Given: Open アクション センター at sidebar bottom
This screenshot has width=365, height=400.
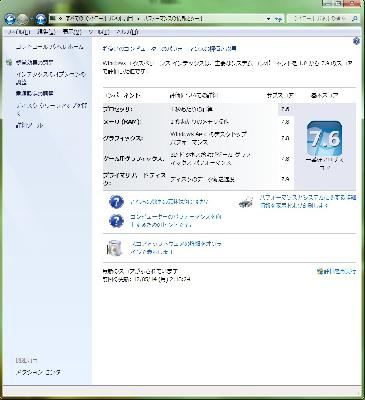Looking at the screenshot, I should 38,372.
